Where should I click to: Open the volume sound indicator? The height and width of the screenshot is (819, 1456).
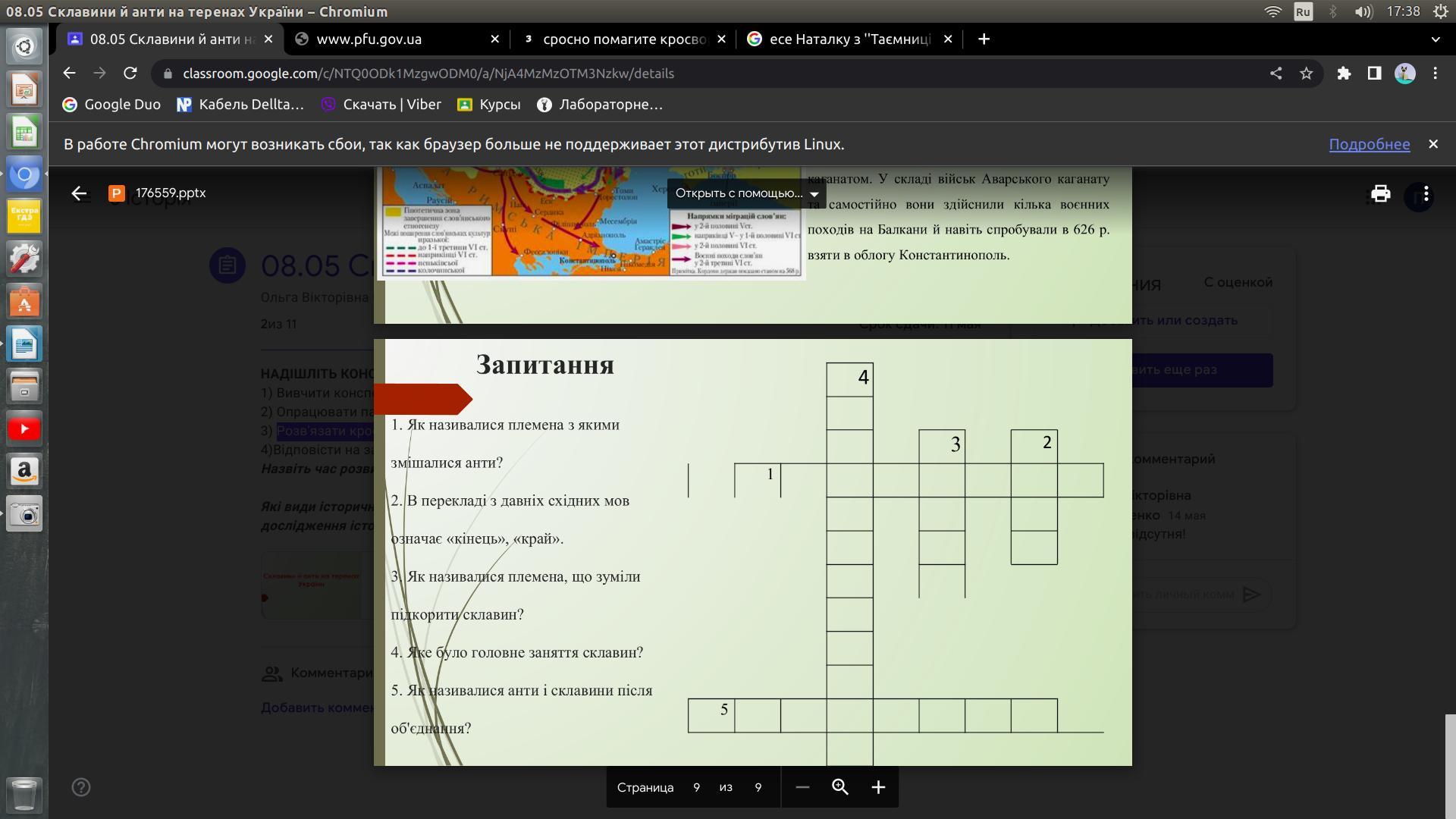point(1363,11)
